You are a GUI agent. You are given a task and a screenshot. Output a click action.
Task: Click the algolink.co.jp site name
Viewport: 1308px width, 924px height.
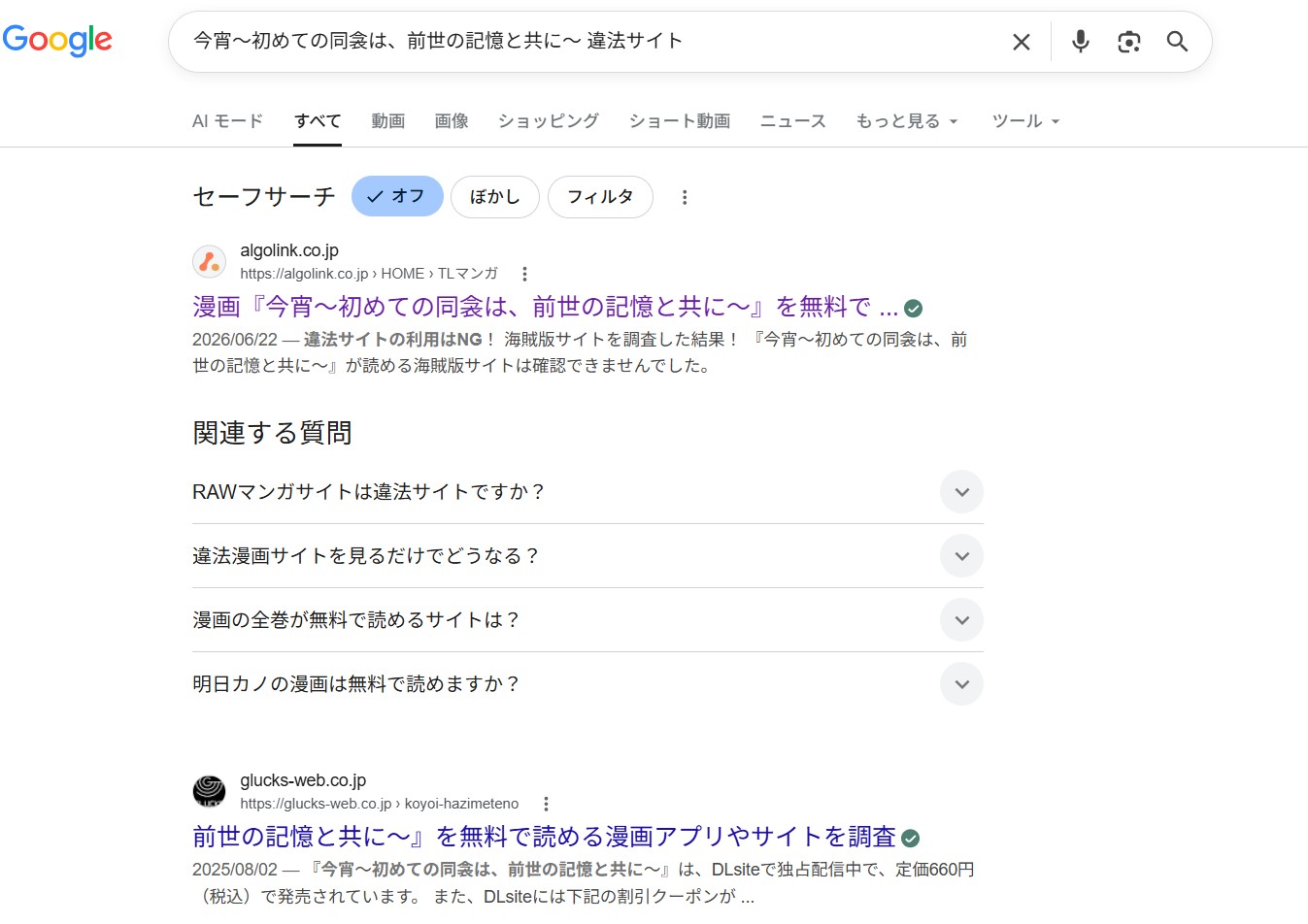click(289, 250)
